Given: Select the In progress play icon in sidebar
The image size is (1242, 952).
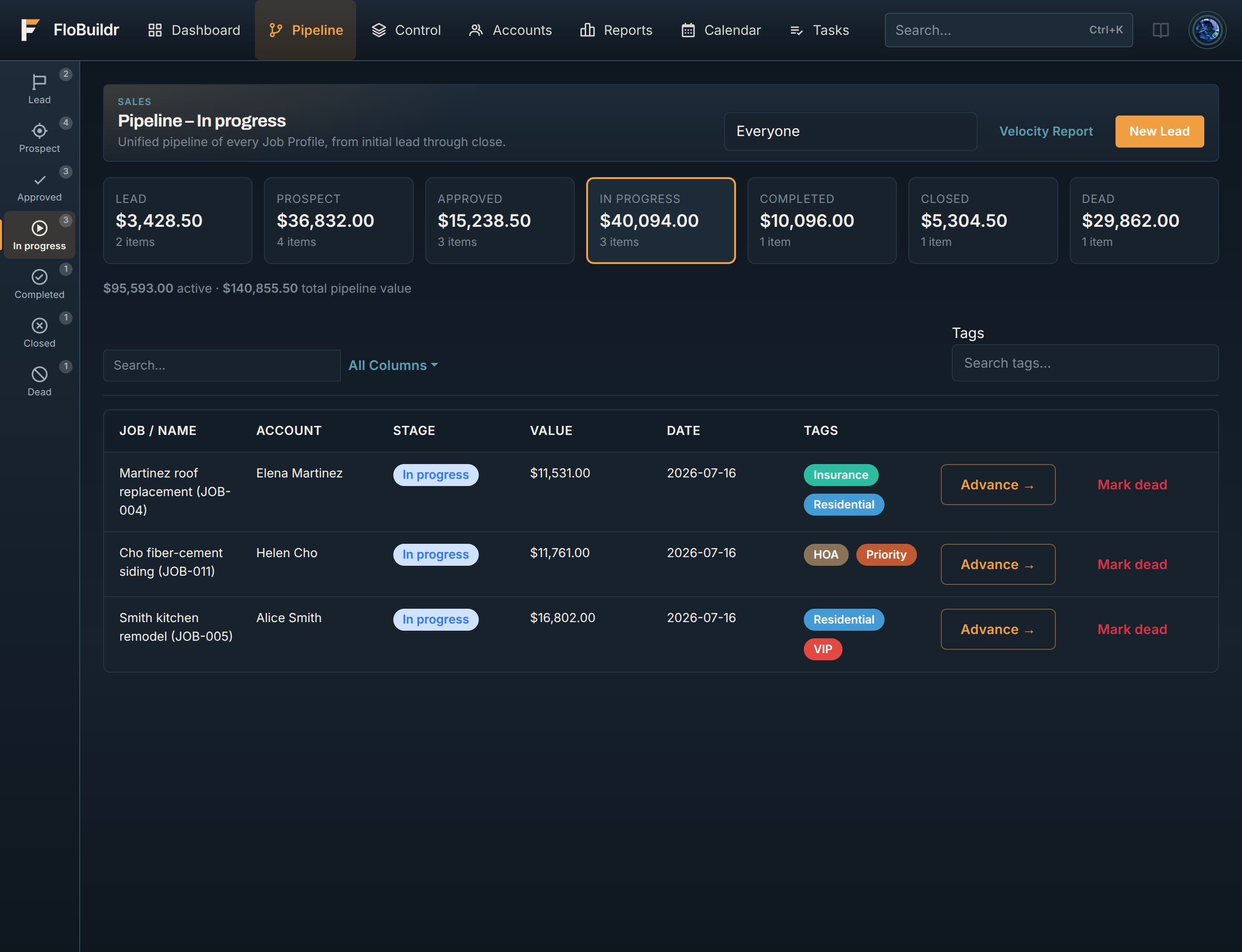Looking at the screenshot, I should (x=39, y=228).
